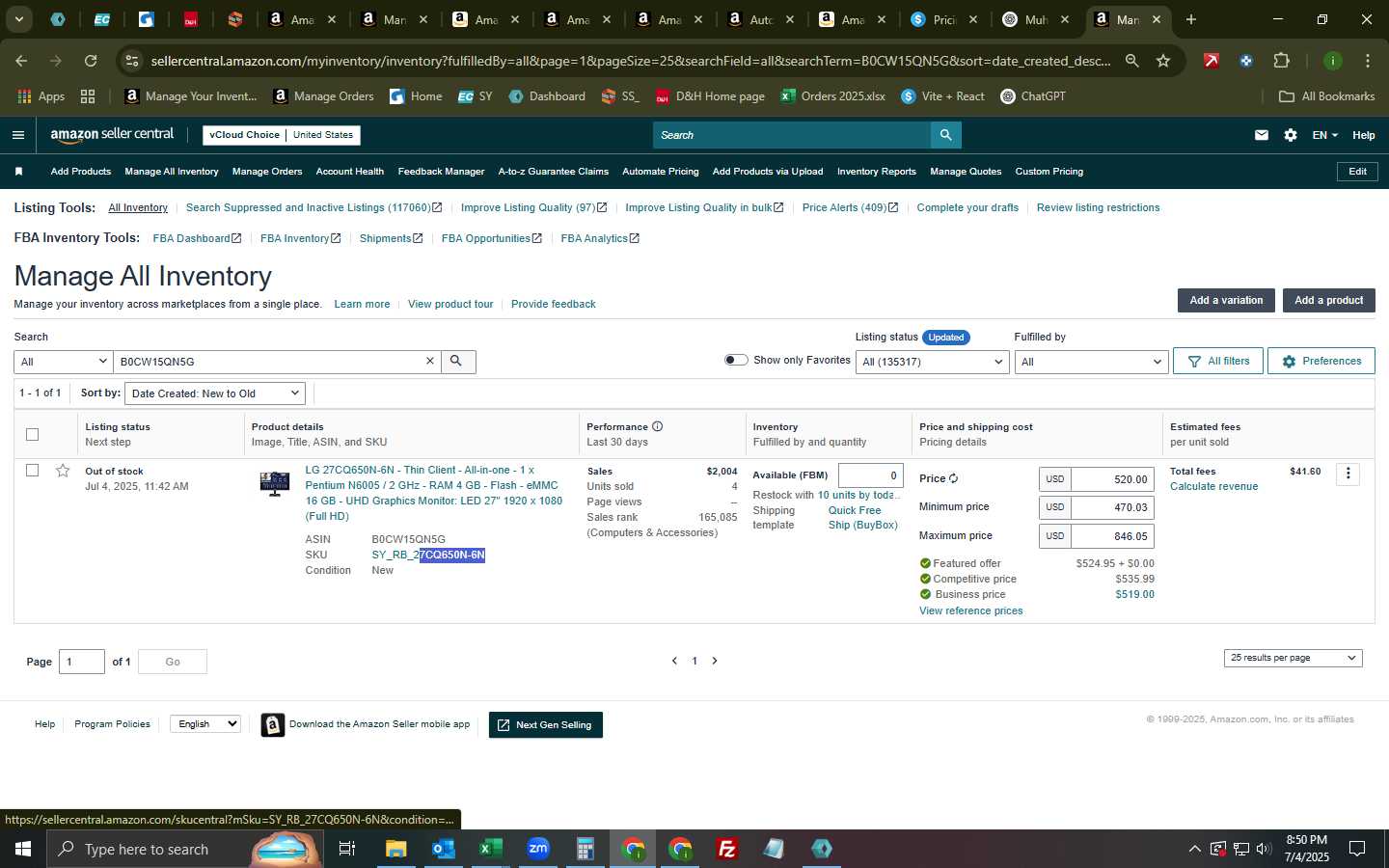This screenshot has height=868, width=1389.
Task: Click the top search magnifier button
Action: 945,135
